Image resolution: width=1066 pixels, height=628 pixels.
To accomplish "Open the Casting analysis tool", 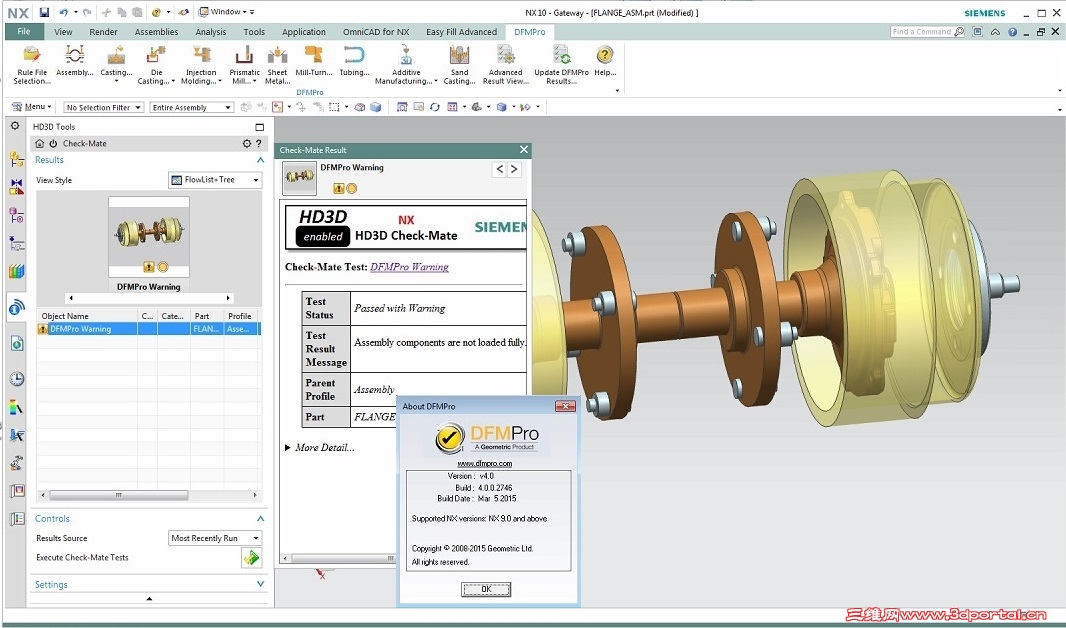I will pyautogui.click(x=116, y=63).
